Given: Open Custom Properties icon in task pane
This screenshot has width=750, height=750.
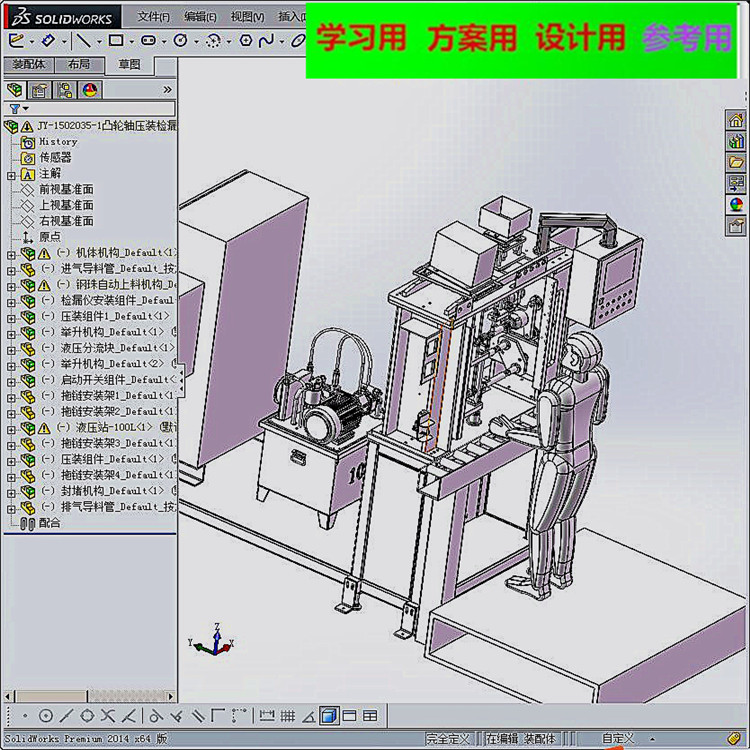Looking at the screenshot, I should [736, 225].
